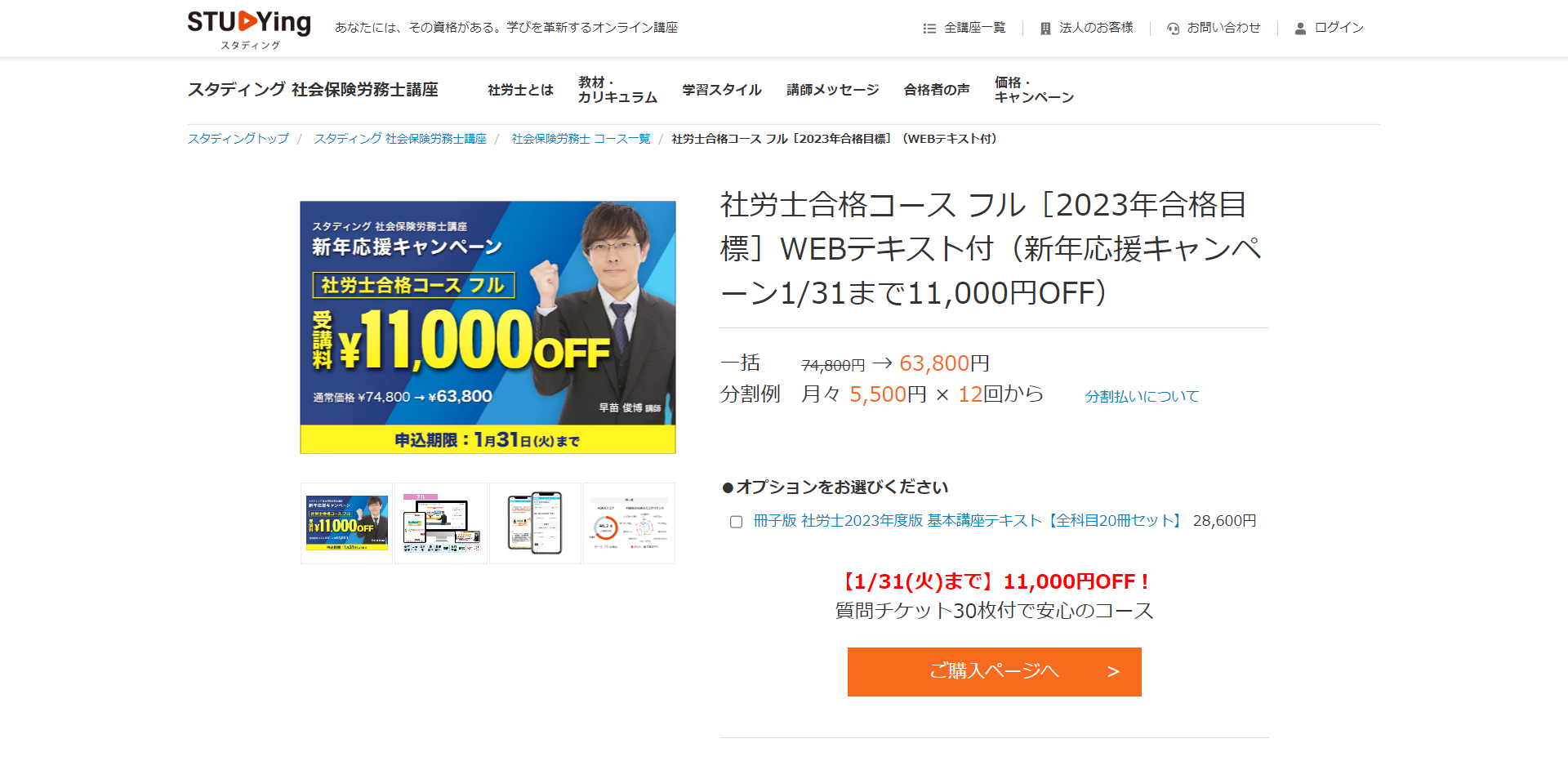Open the 教材・カリキュラム menu item
Viewport: 1568px width, 761px height.
click(617, 90)
